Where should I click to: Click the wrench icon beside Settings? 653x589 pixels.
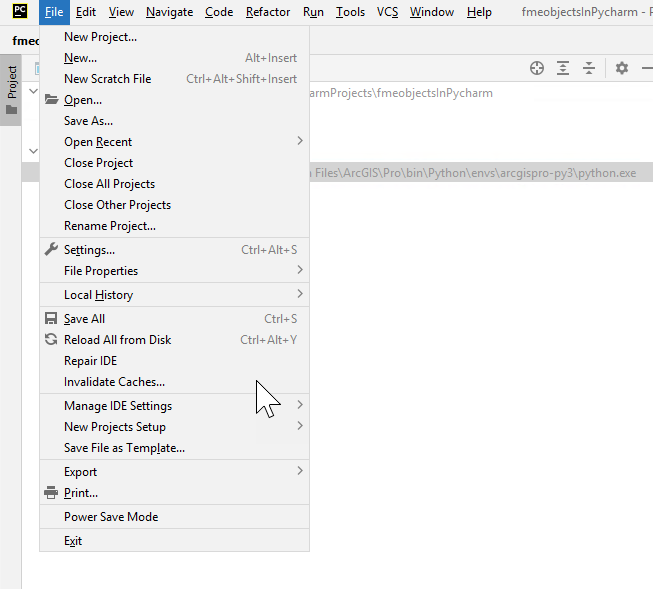point(52,250)
